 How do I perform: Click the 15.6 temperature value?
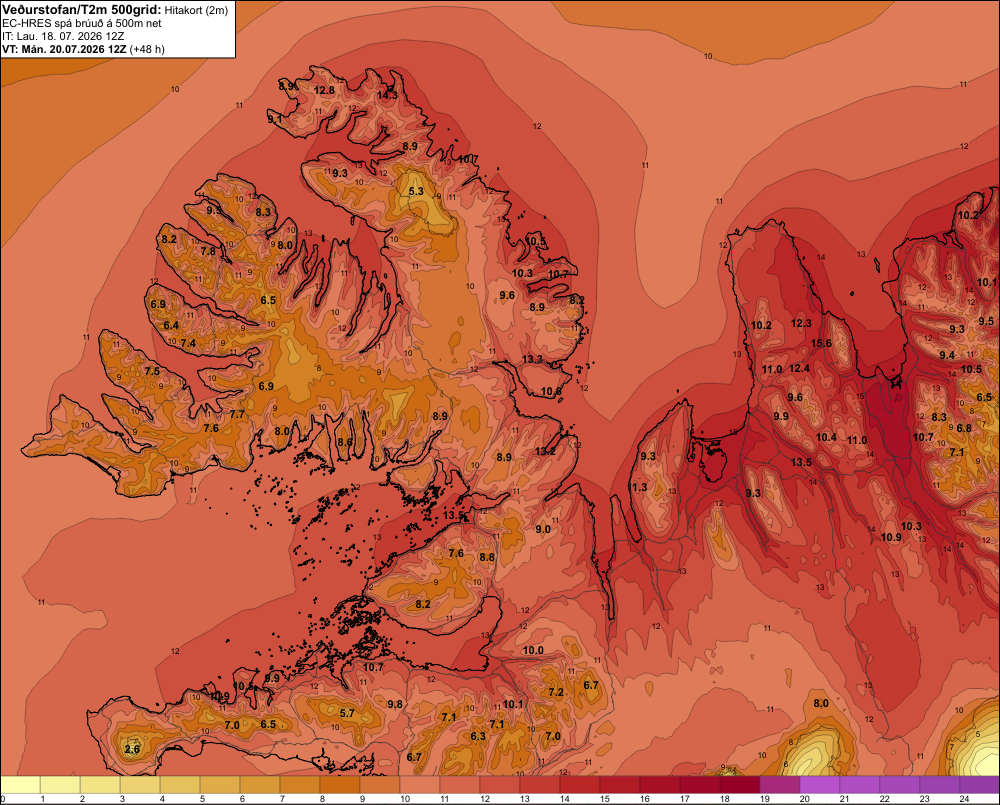tap(821, 343)
